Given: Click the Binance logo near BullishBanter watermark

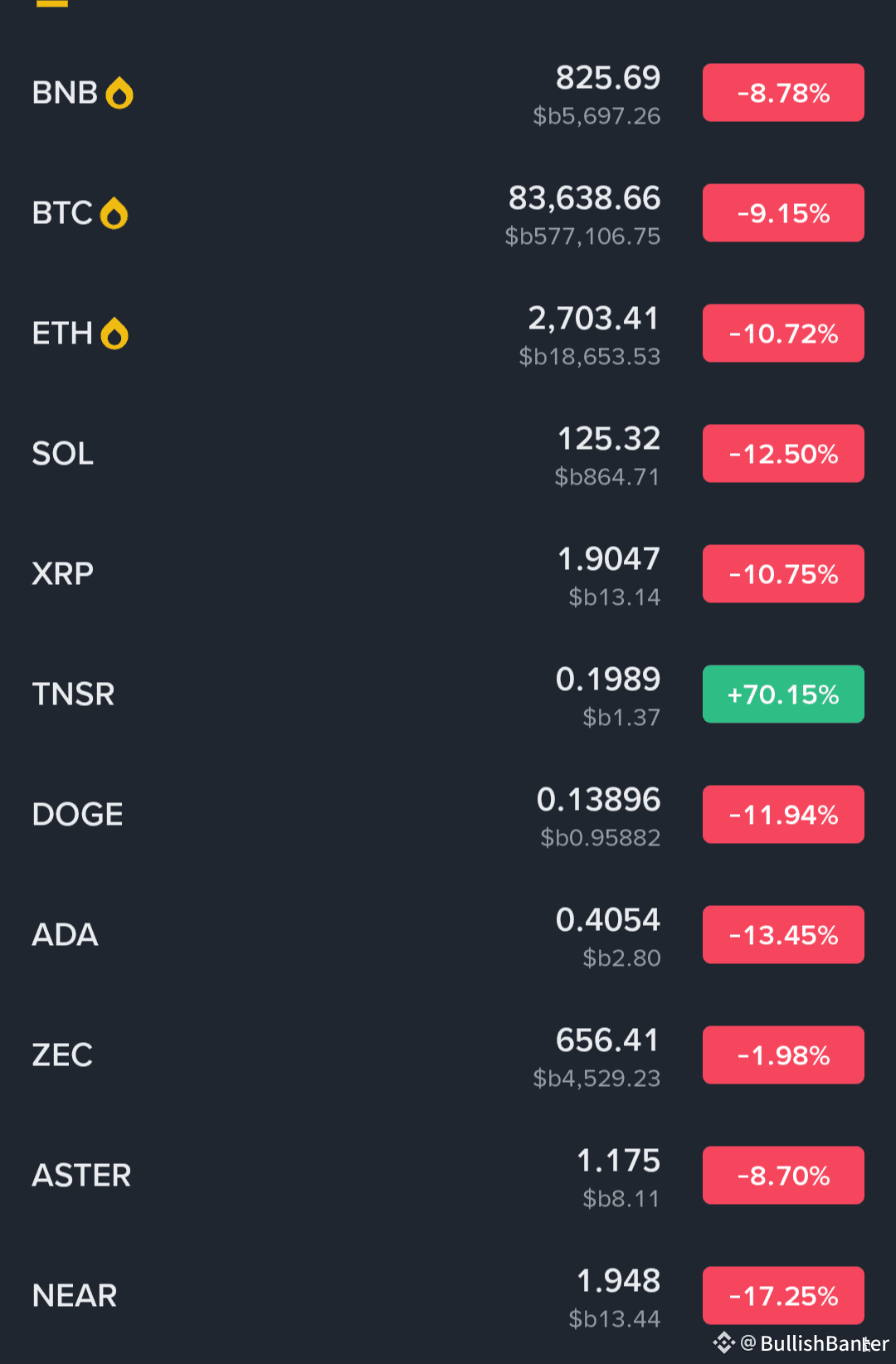Looking at the screenshot, I should pyautogui.click(x=723, y=1342).
